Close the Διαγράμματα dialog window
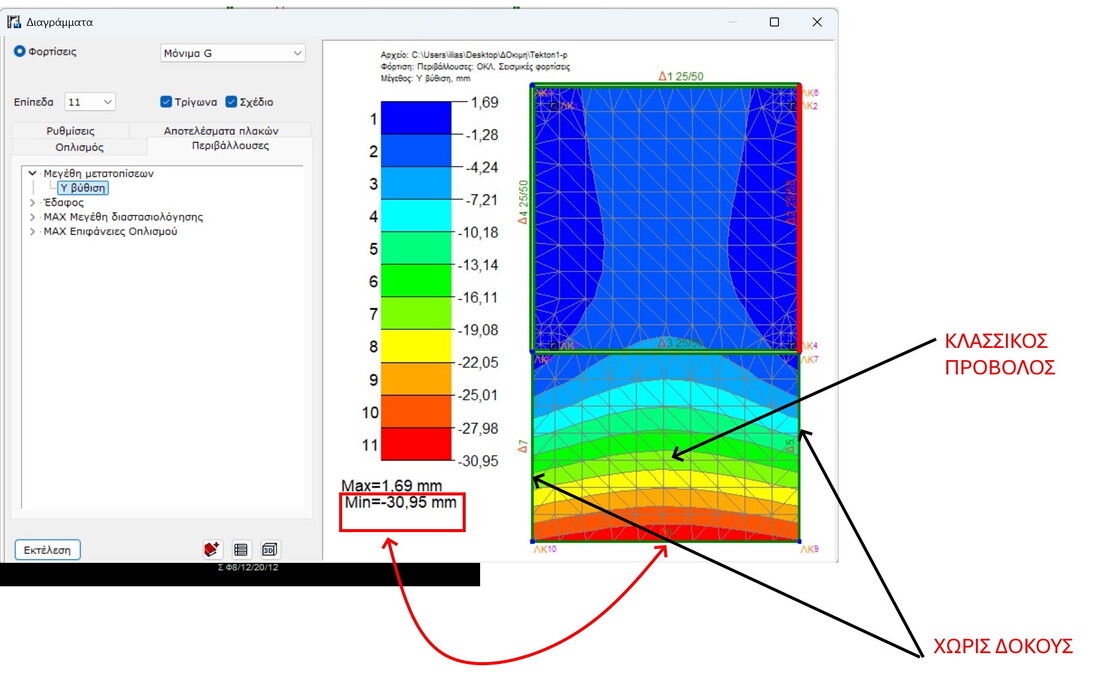Viewport: 1100px width, 679px height. [x=817, y=22]
